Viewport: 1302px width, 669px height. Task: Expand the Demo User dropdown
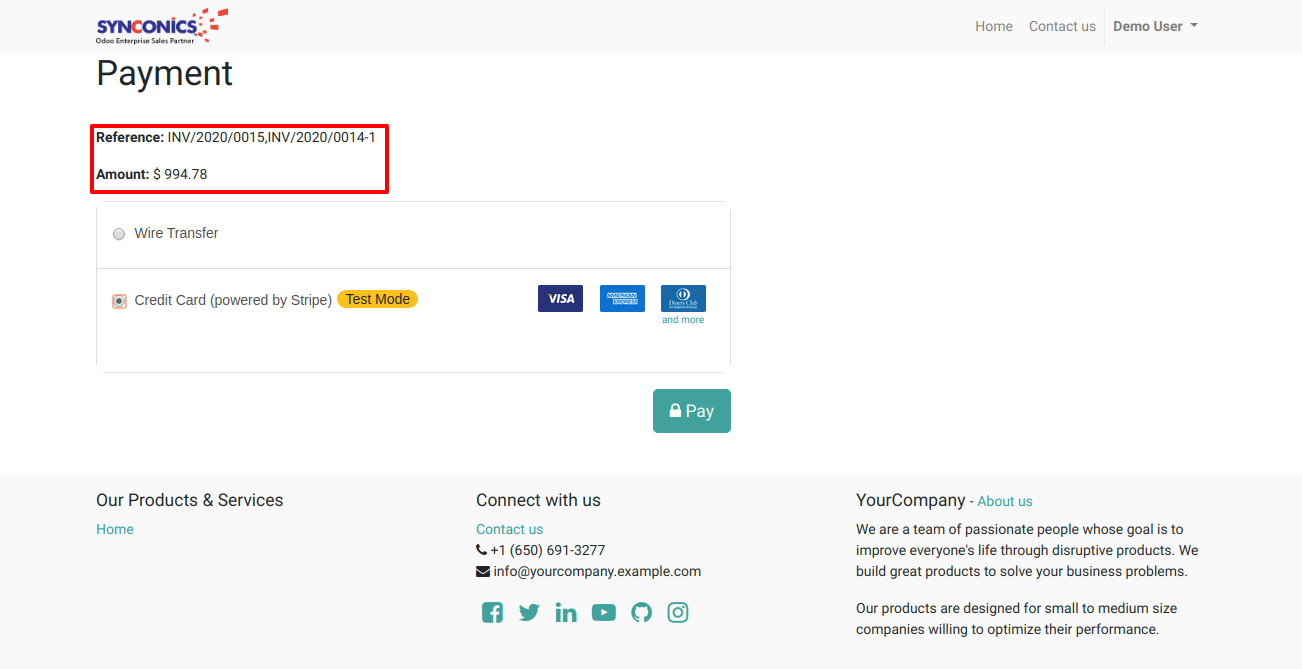1155,27
